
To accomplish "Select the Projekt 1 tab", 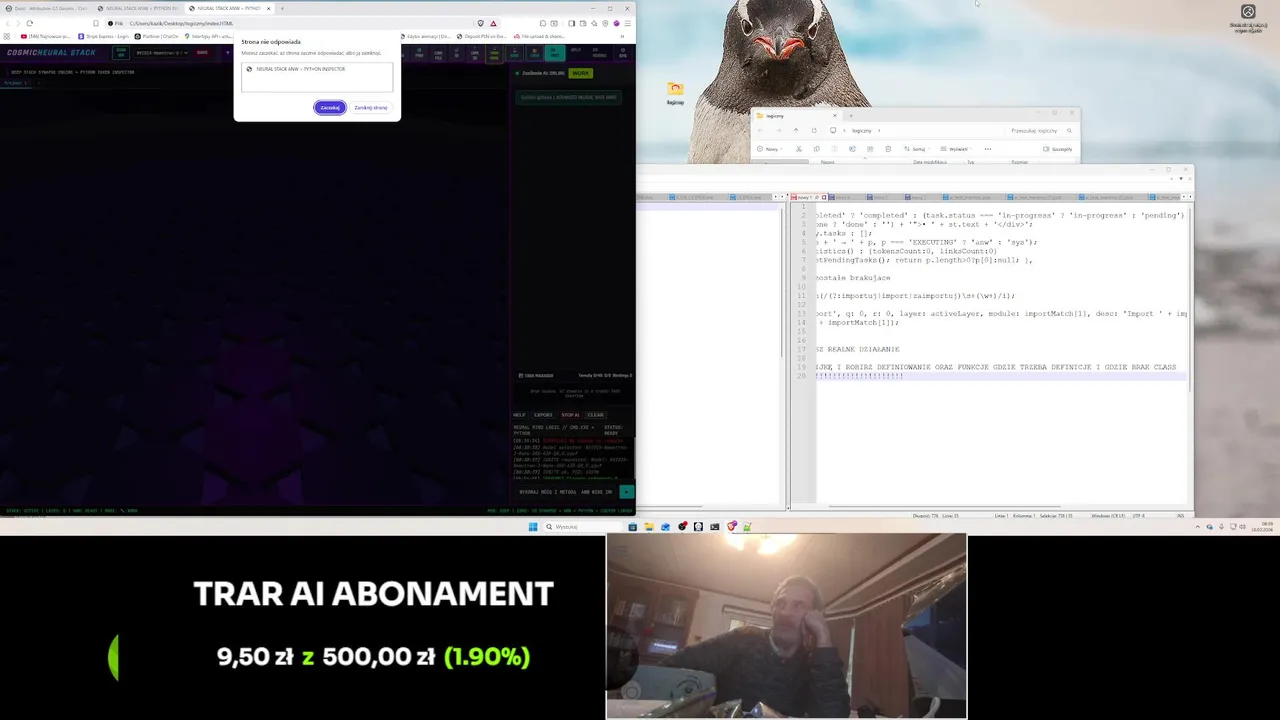I will click(x=14, y=83).
